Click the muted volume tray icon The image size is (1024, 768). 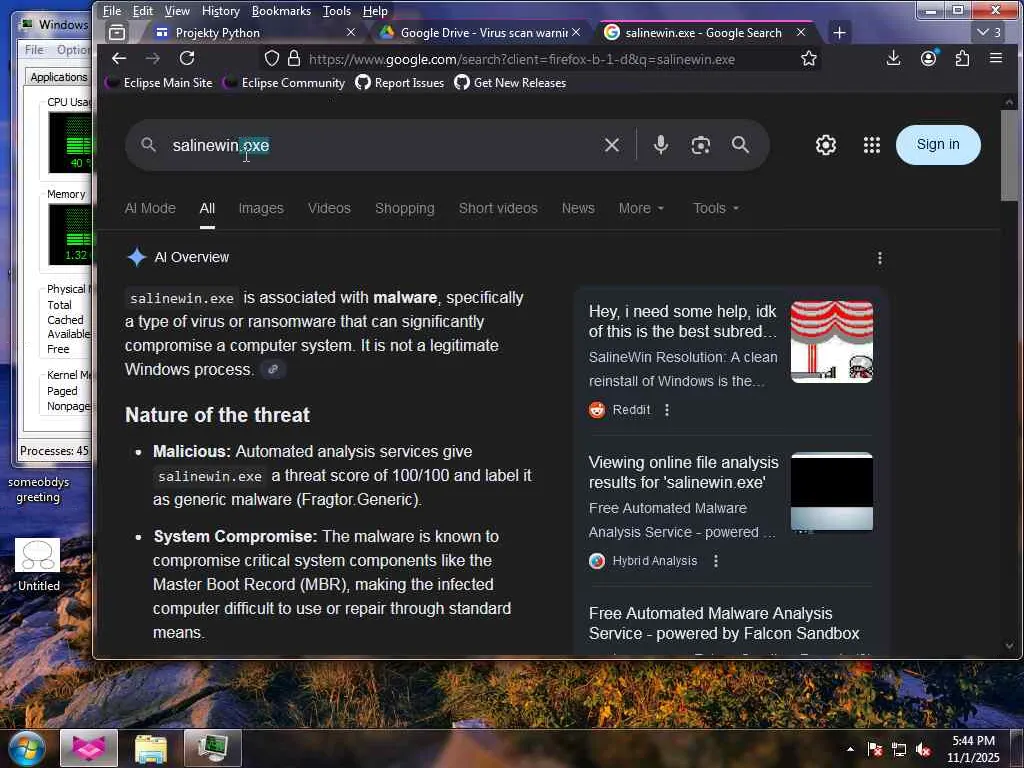(923, 750)
